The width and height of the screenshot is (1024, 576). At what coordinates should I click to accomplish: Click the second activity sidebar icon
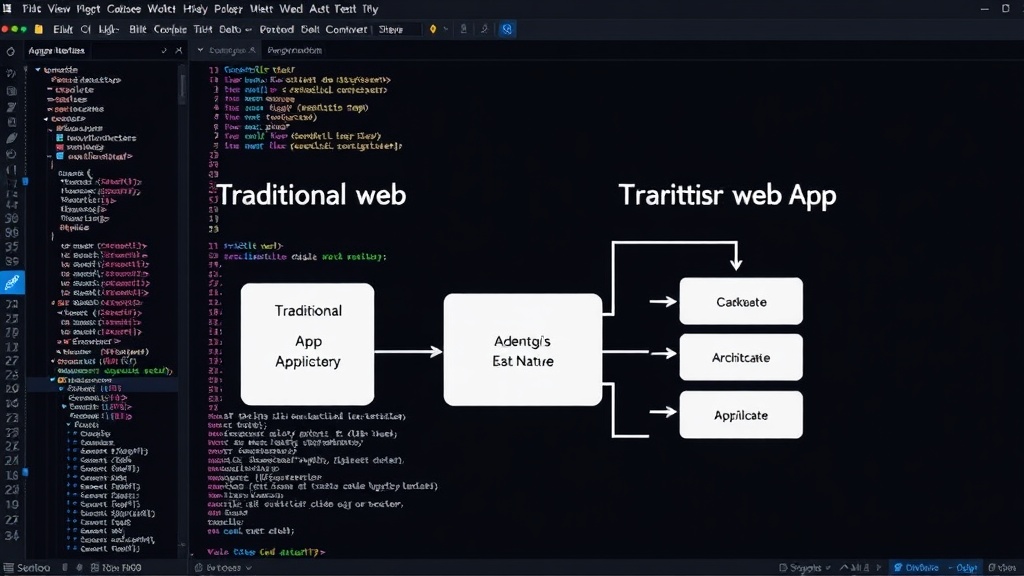(11, 91)
